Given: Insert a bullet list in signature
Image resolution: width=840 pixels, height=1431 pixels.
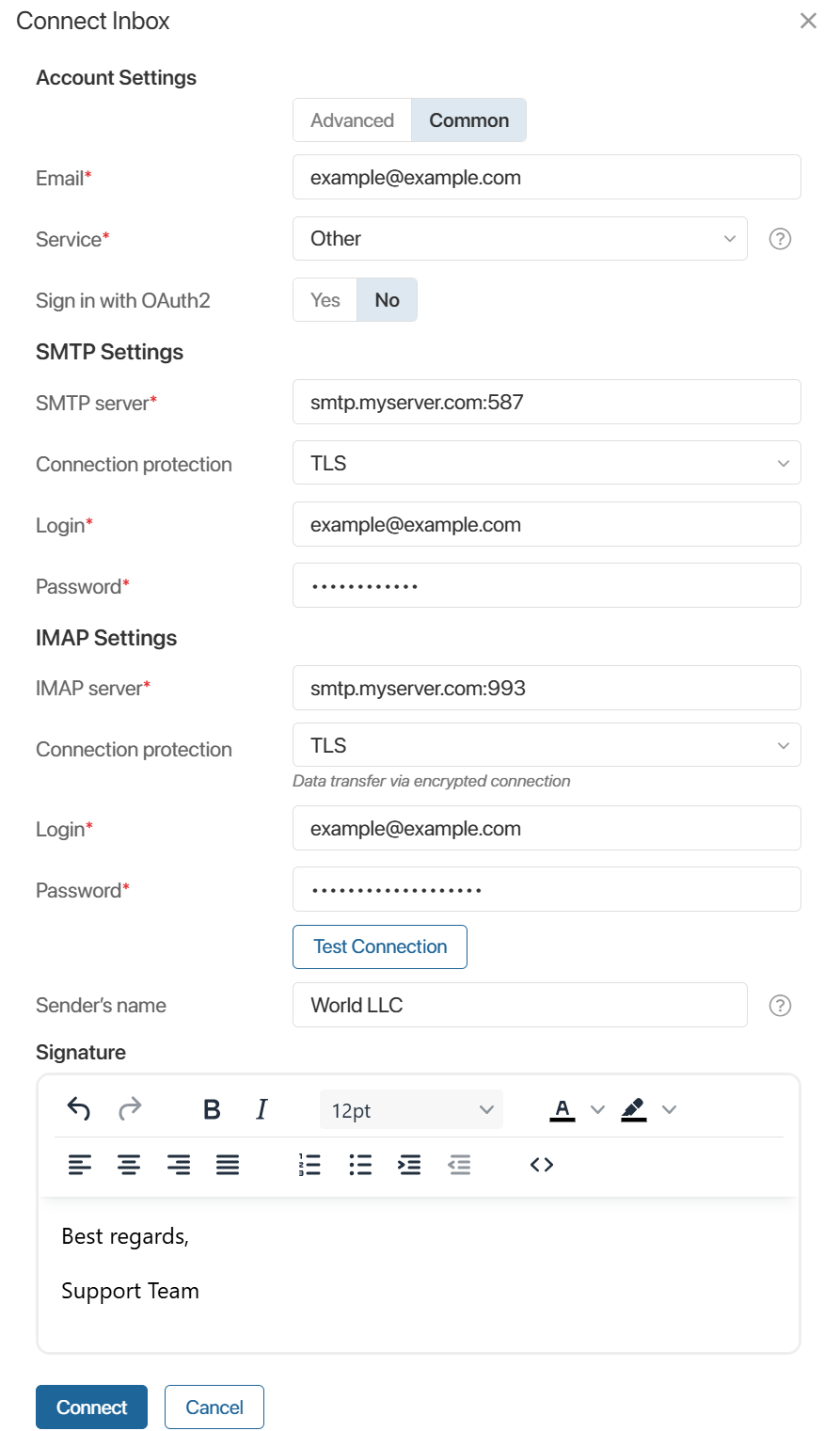Looking at the screenshot, I should (360, 1165).
